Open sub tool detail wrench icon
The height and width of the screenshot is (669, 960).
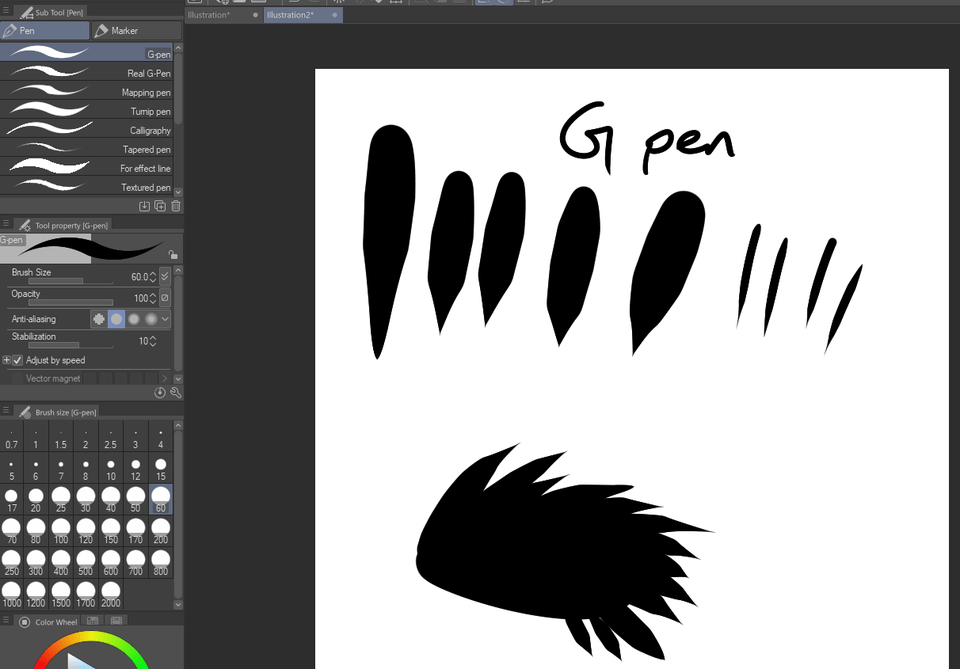point(176,393)
